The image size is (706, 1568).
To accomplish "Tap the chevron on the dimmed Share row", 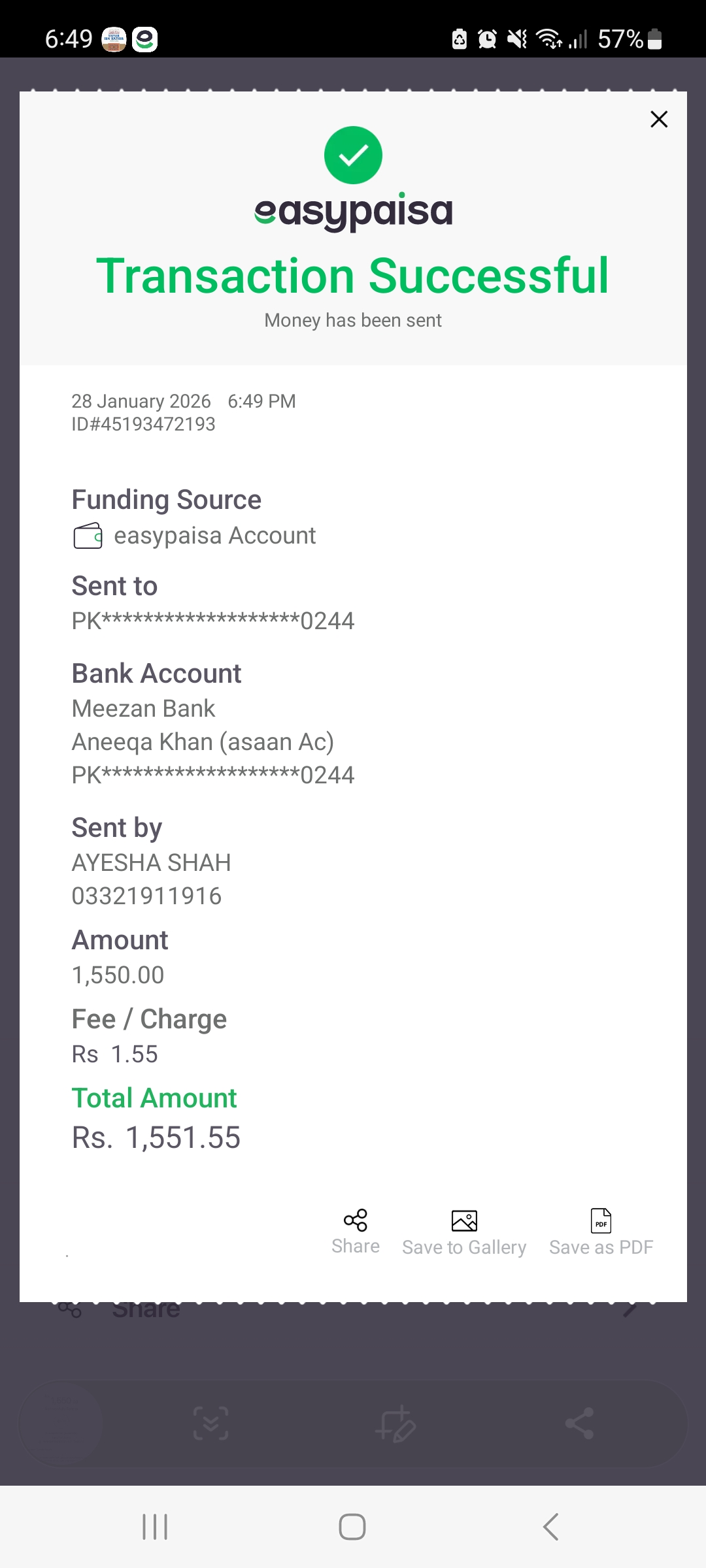I will click(x=630, y=1309).
